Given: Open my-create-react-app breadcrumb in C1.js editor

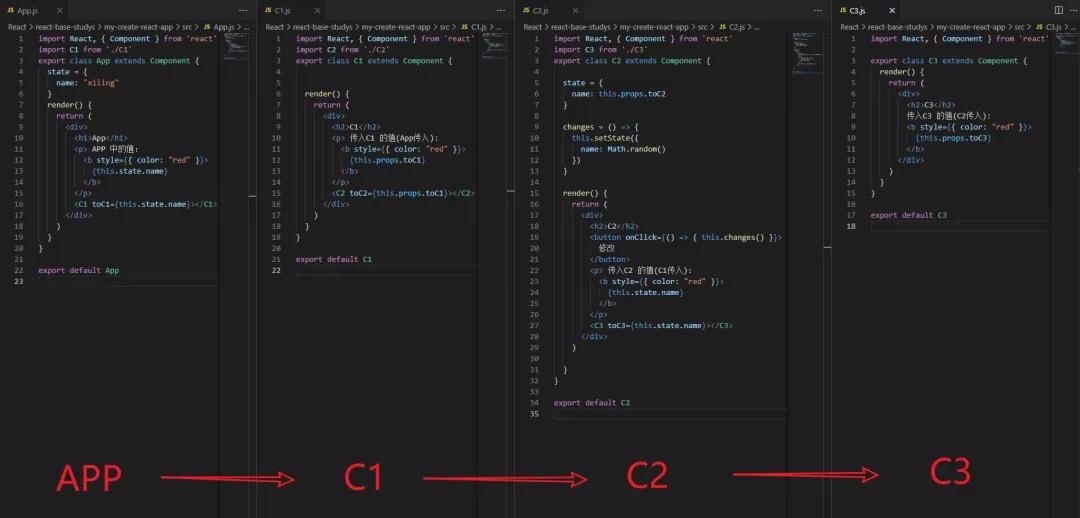Looking at the screenshot, I should point(396,27).
